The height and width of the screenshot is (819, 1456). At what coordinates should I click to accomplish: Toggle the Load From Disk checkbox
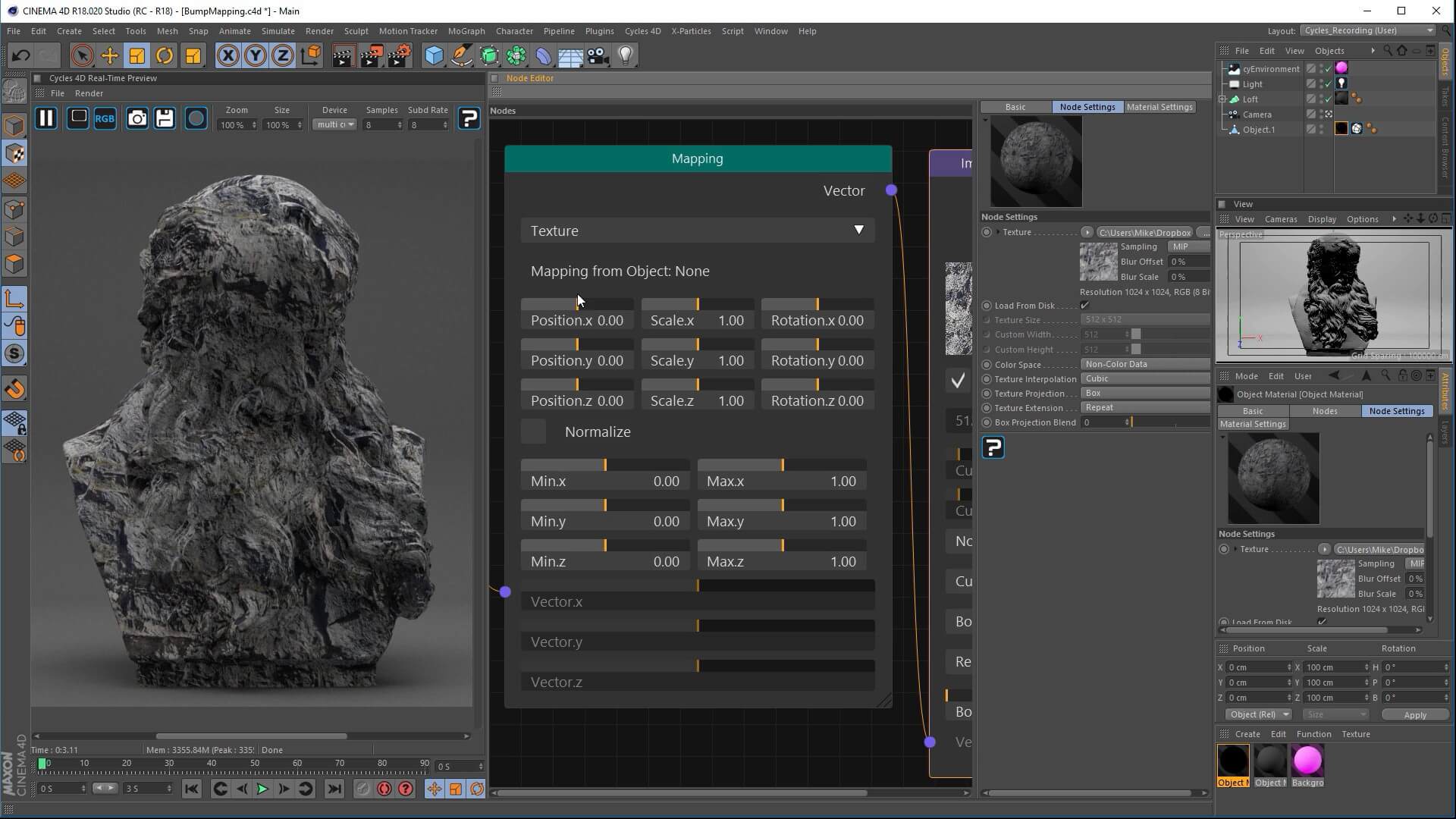[x=1084, y=306]
